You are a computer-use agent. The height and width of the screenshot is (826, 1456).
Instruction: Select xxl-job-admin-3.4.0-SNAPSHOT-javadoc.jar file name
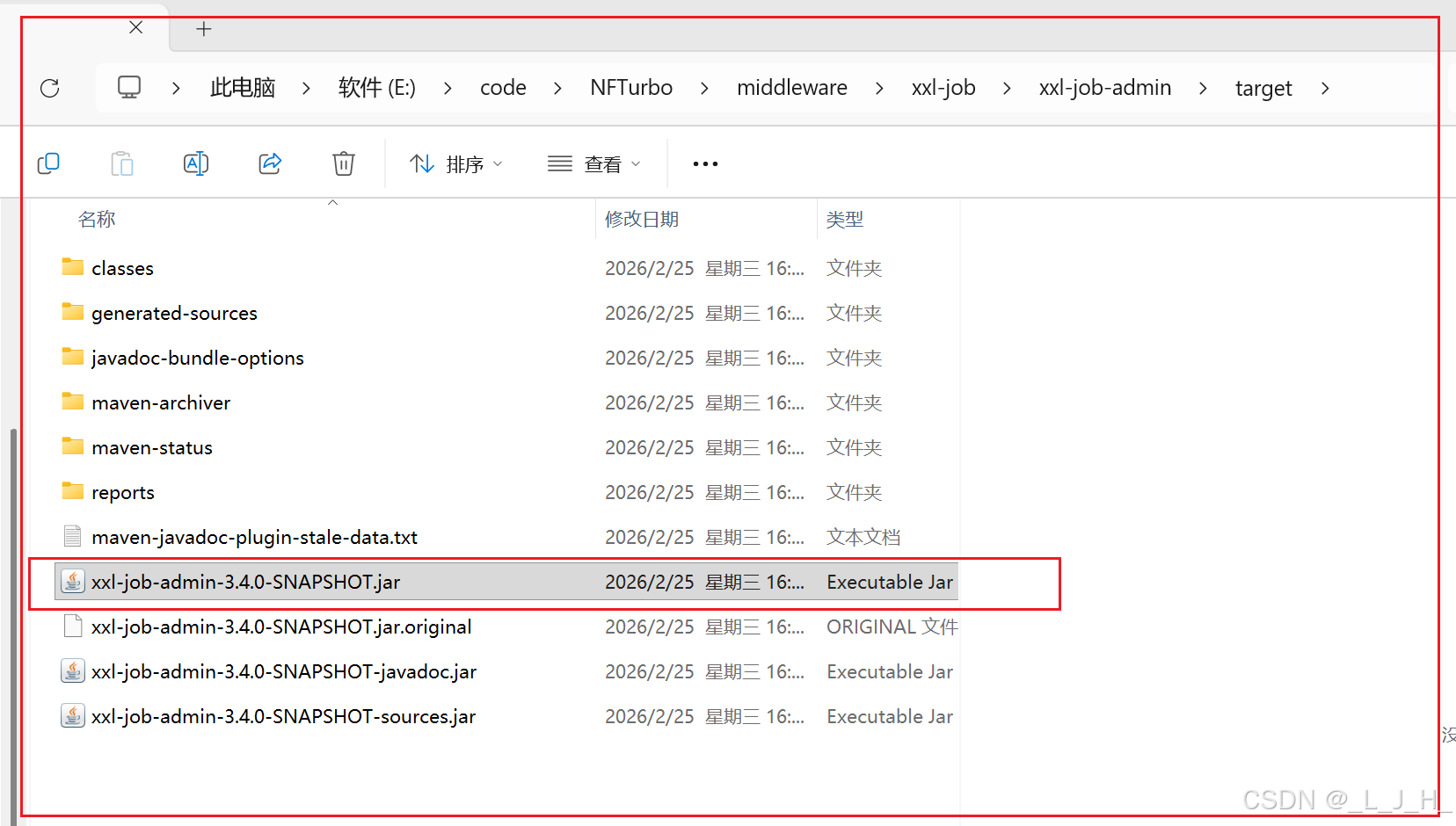[x=284, y=671]
